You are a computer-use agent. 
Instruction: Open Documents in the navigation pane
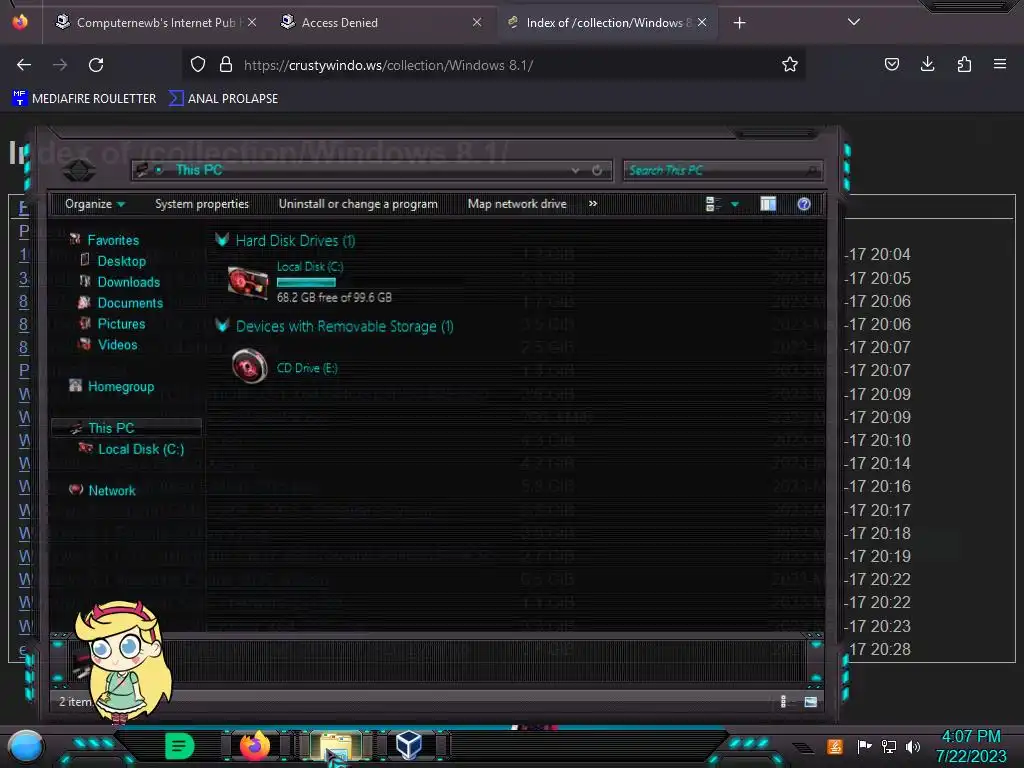pyautogui.click(x=130, y=303)
